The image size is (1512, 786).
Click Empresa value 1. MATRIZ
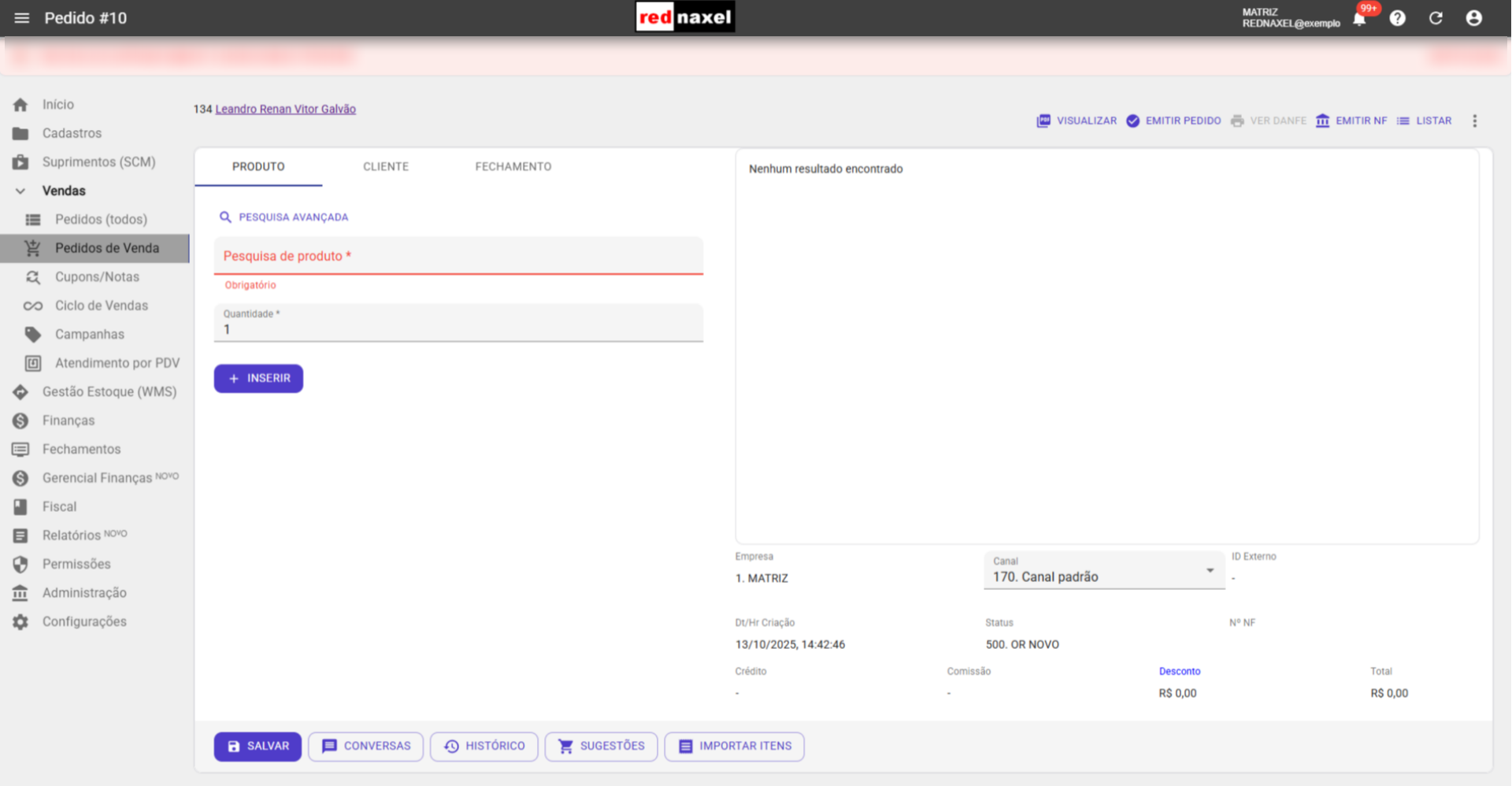point(762,579)
